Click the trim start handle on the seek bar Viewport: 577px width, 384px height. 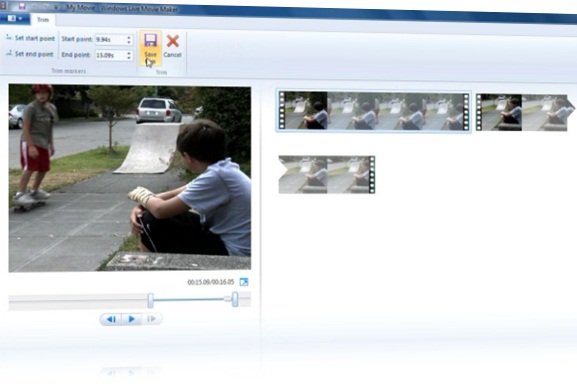coord(150,301)
